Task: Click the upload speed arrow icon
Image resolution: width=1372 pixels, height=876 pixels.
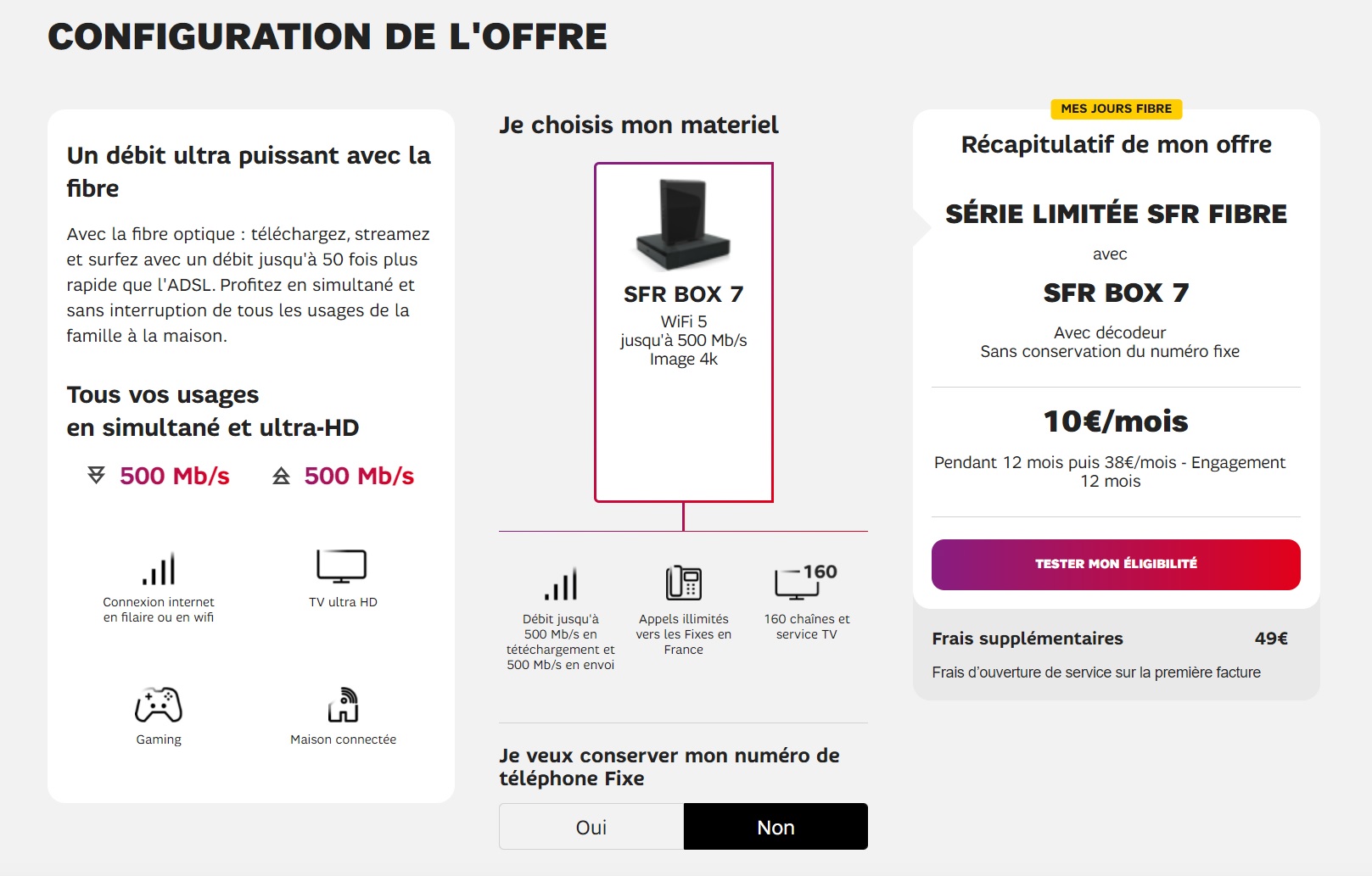Action: click(280, 476)
